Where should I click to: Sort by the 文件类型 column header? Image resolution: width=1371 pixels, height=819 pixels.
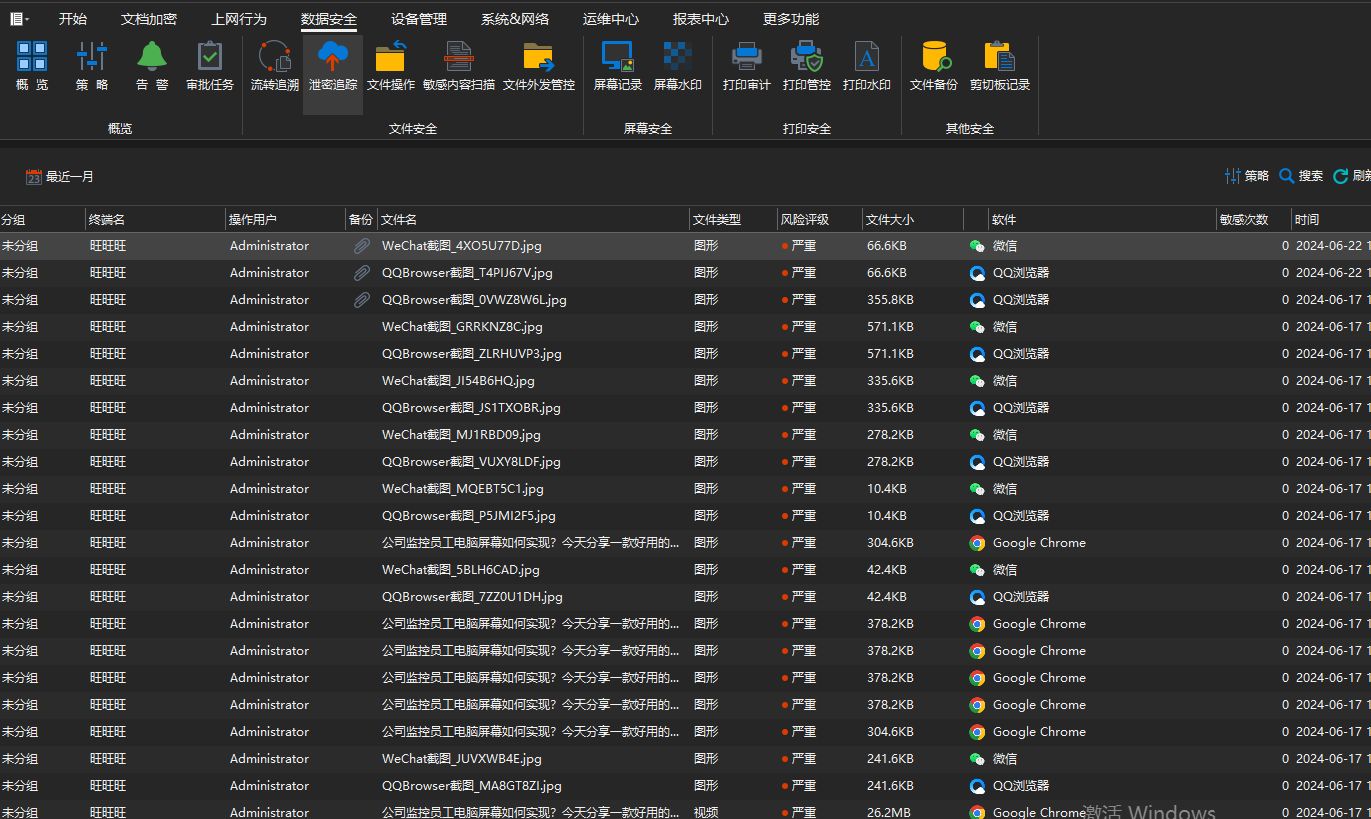[x=733, y=220]
